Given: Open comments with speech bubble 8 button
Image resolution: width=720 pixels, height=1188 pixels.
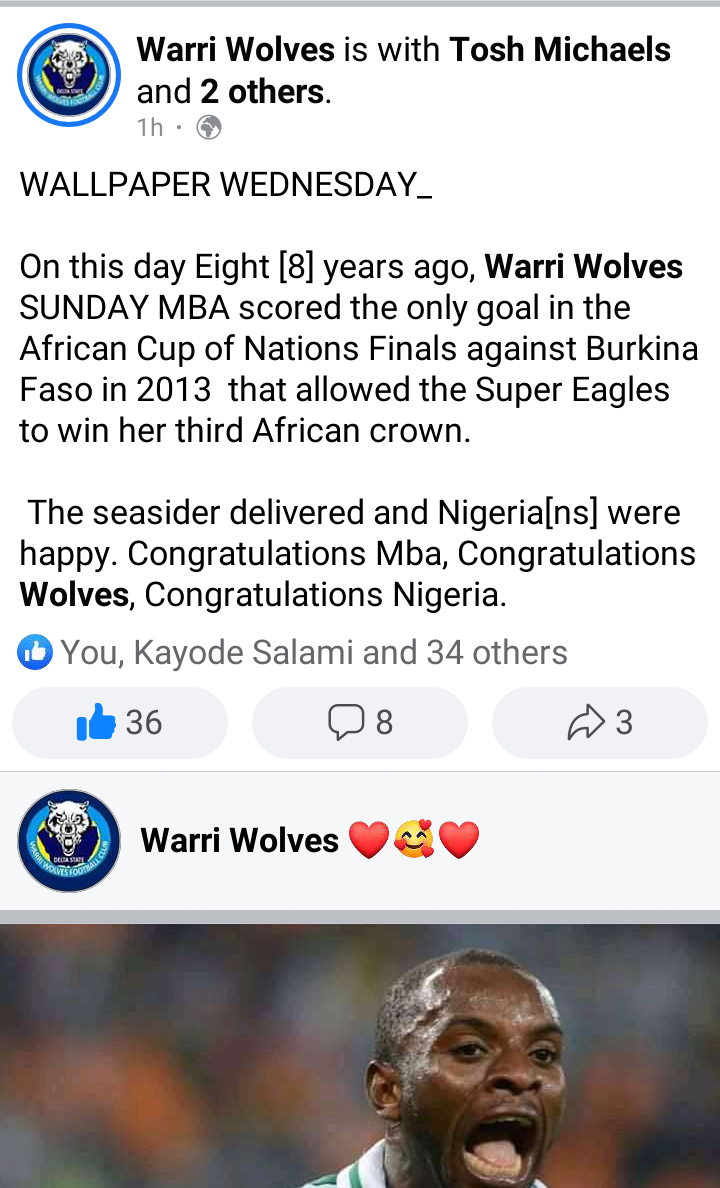Looking at the screenshot, I should click(x=360, y=723).
